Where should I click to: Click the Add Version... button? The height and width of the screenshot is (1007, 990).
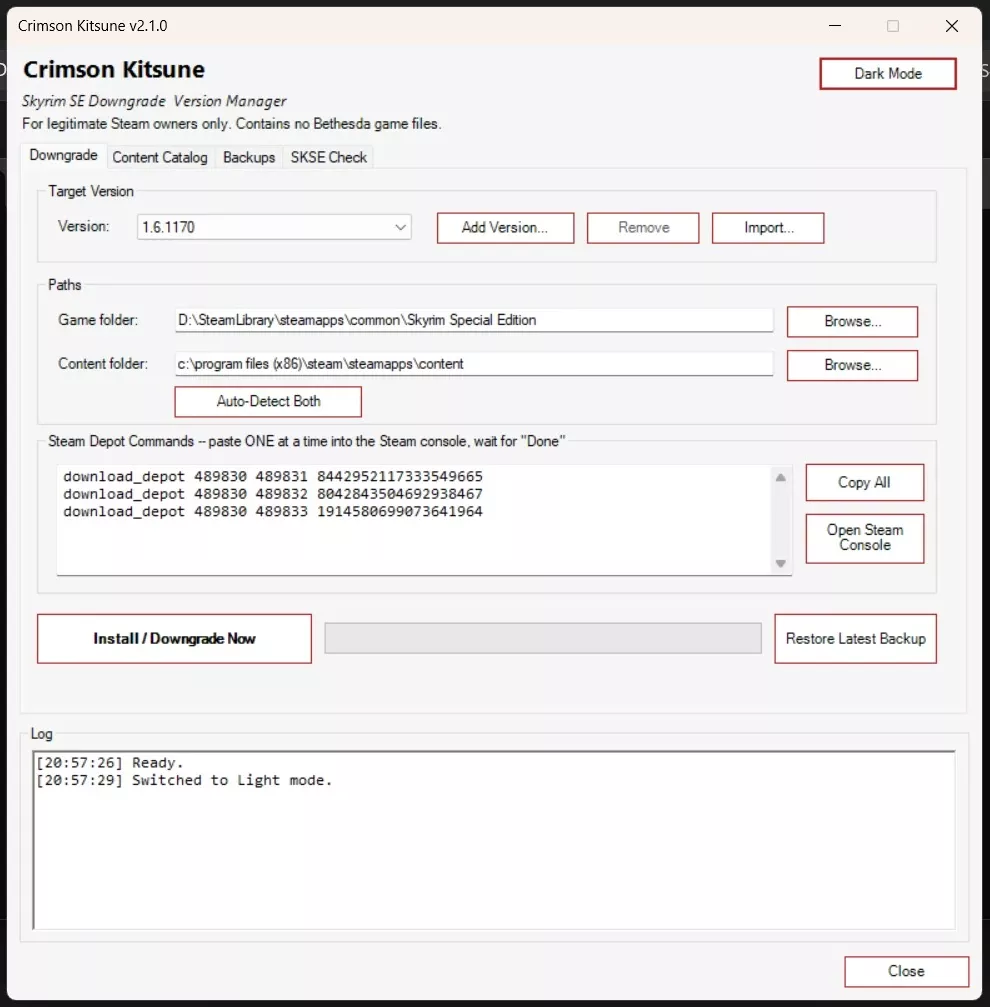coord(505,228)
